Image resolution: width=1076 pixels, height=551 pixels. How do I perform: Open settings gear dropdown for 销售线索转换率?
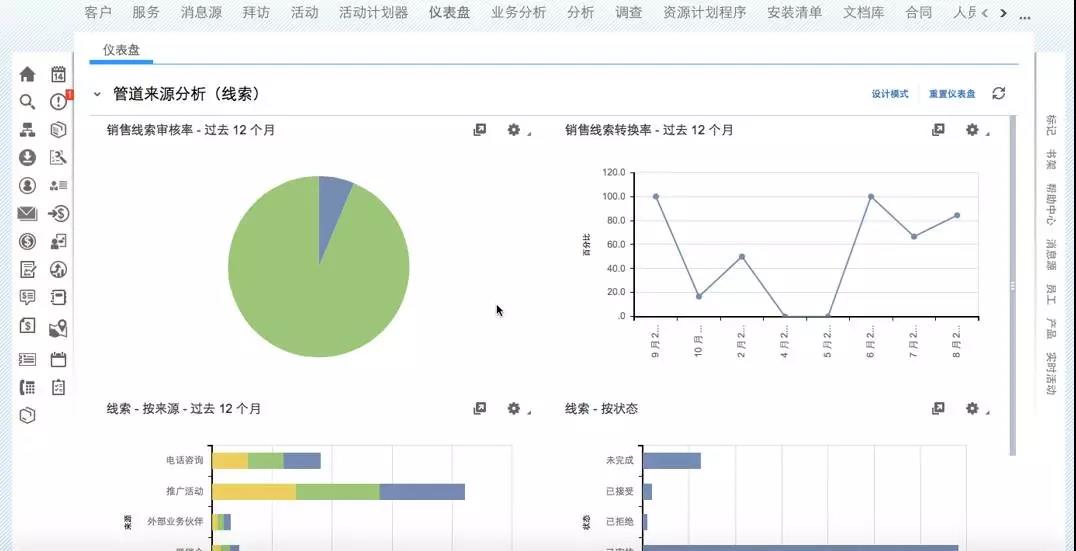coord(973,130)
